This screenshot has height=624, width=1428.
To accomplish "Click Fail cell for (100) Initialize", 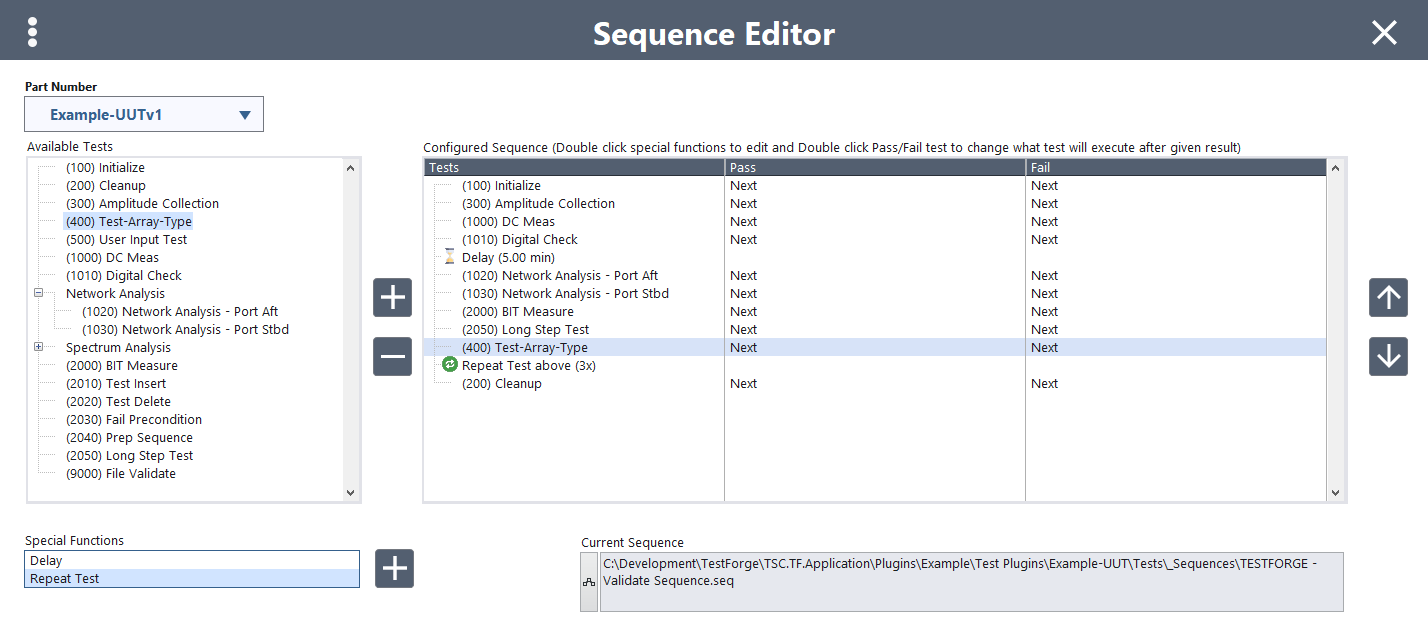I will click(x=1044, y=186).
